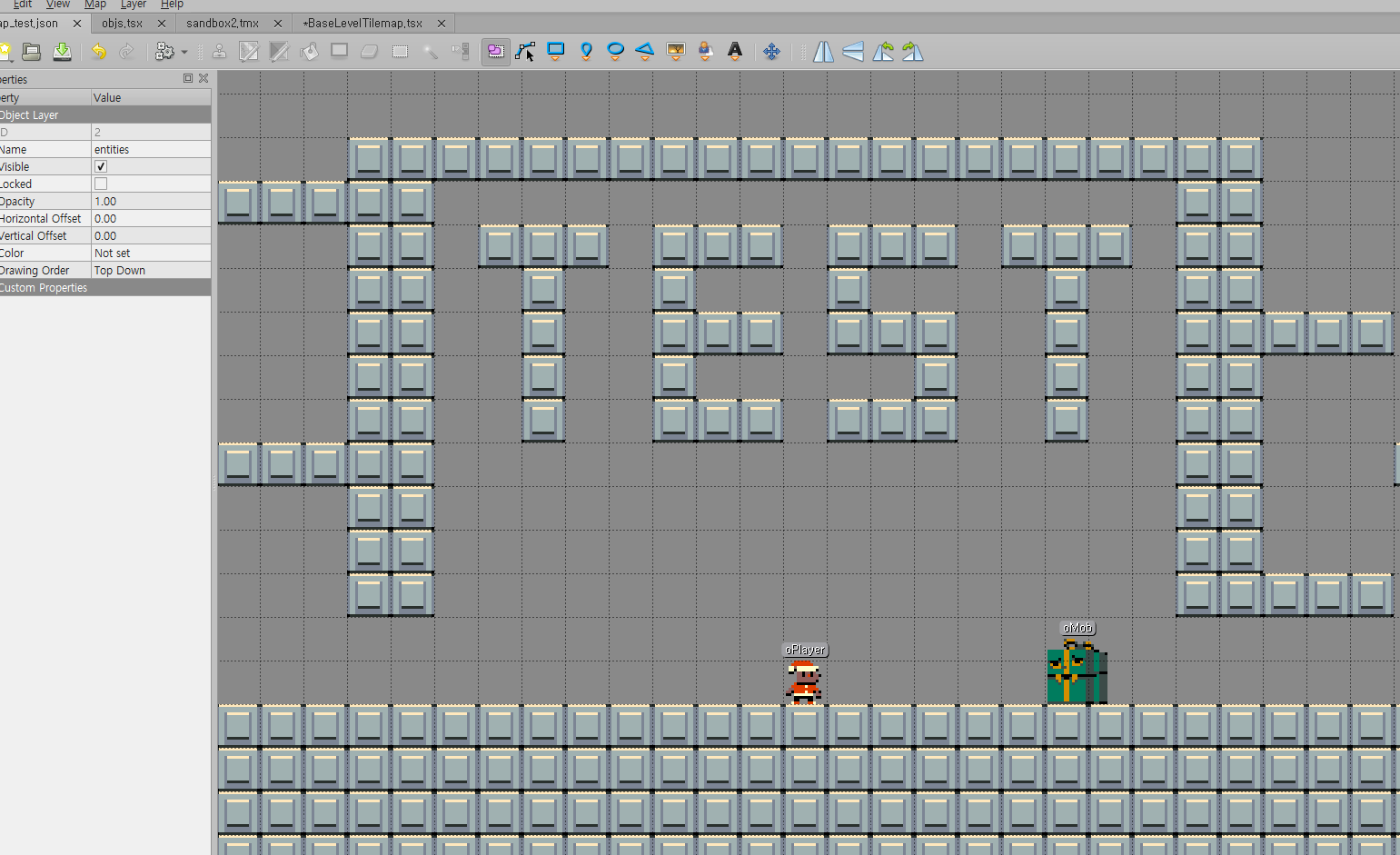This screenshot has height=855, width=1400.
Task: Choose the Insert Rectangle tool
Action: pos(556,52)
